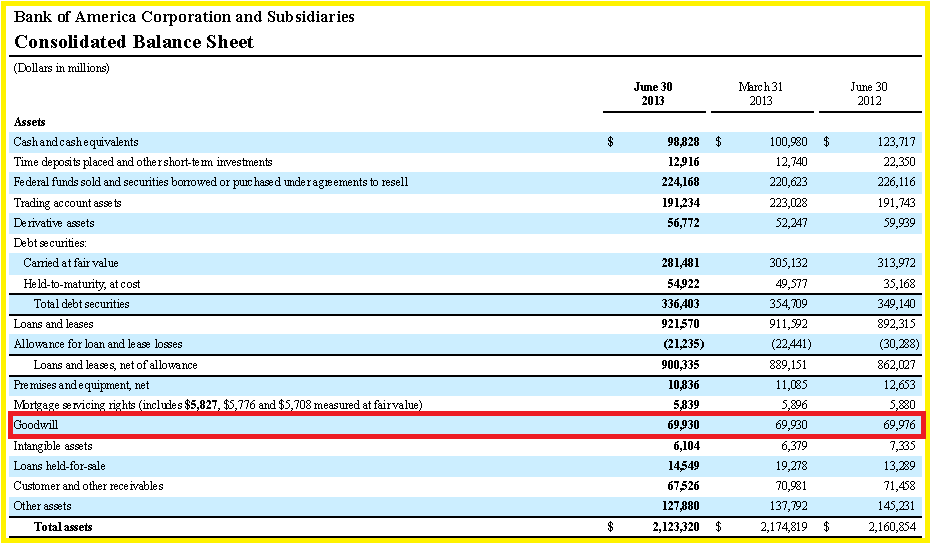Screen dimensions: 932x545
Task: Select mortgage servicing value 5,896
Action: point(794,405)
